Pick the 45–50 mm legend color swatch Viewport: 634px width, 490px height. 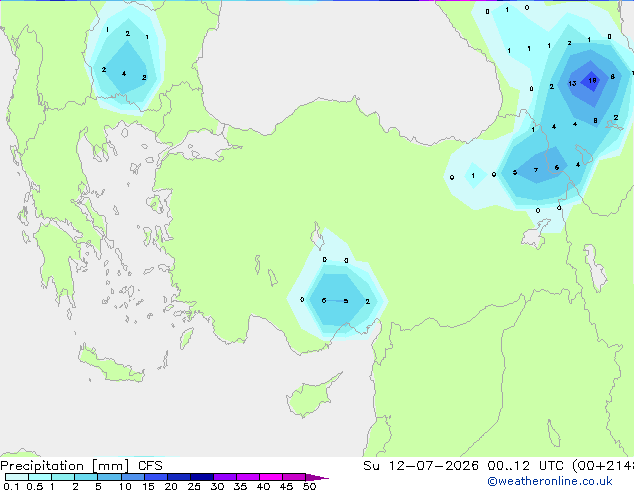pos(294,477)
